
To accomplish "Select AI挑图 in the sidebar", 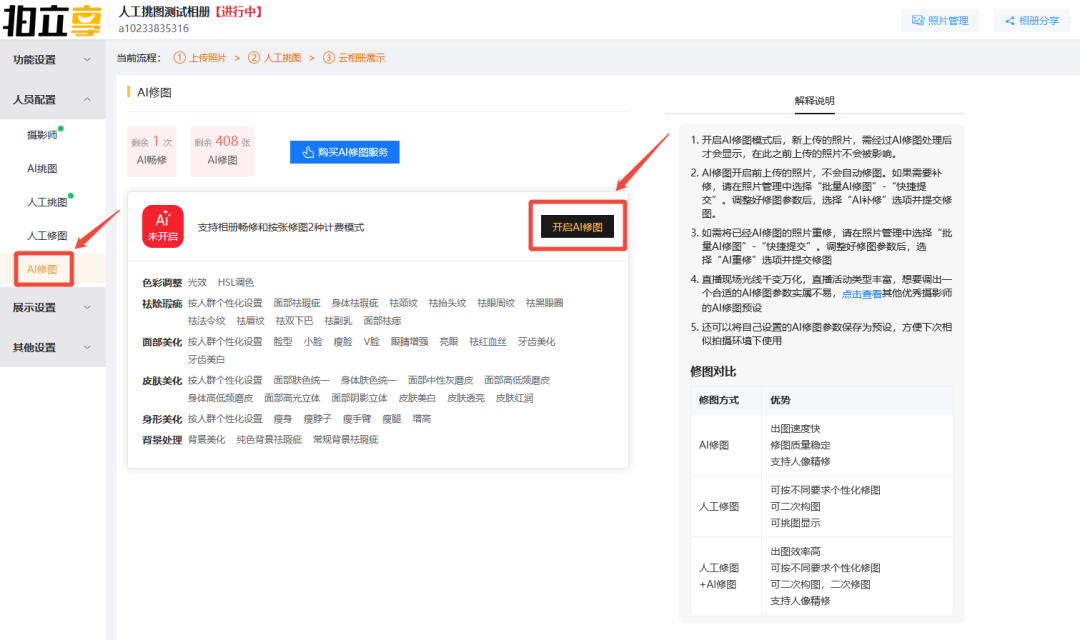I will coord(42,169).
